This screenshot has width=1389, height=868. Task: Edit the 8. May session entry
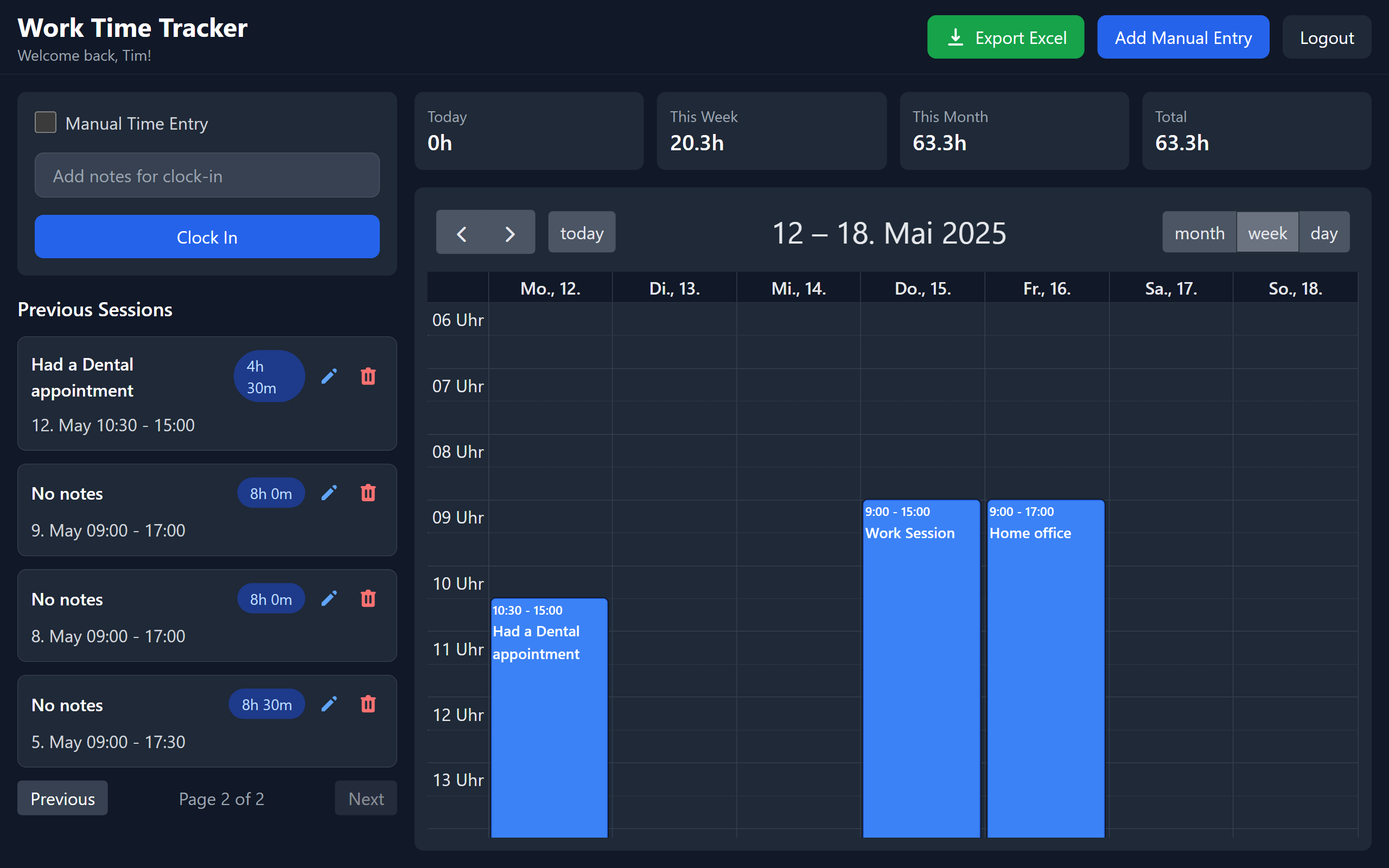pos(329,598)
